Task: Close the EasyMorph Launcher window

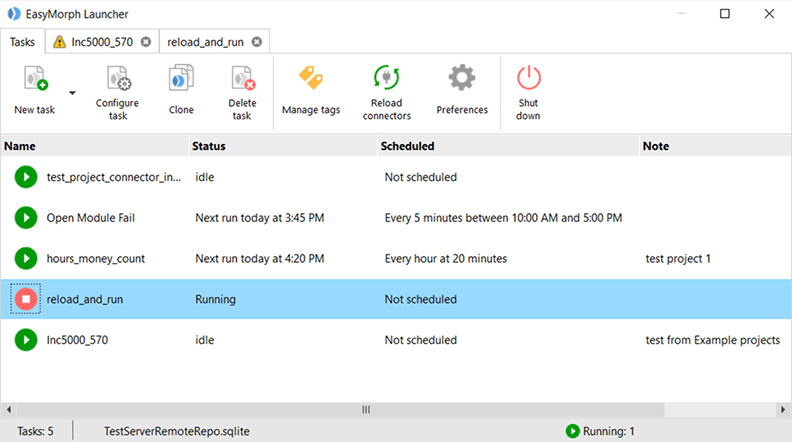Action: click(x=769, y=14)
